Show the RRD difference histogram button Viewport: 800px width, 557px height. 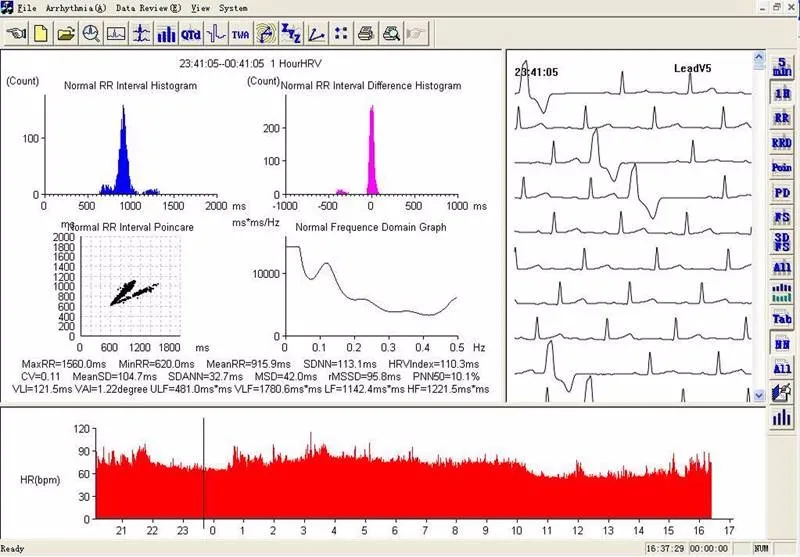pos(782,143)
